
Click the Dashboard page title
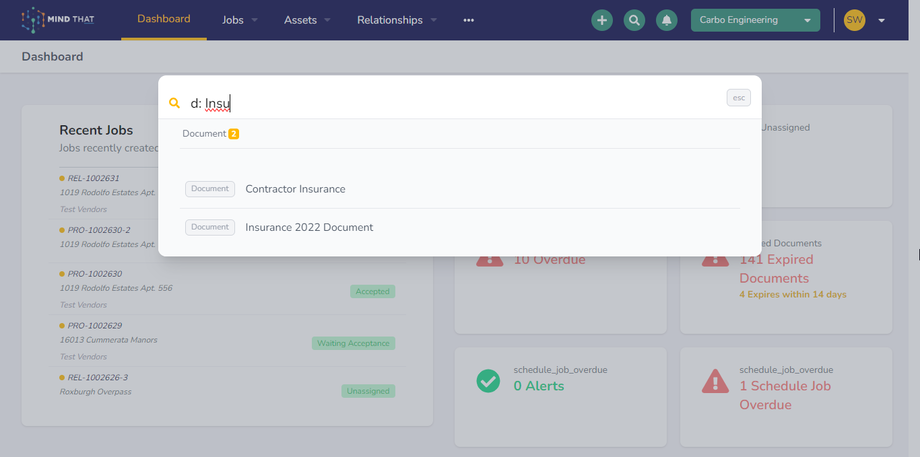coord(52,57)
